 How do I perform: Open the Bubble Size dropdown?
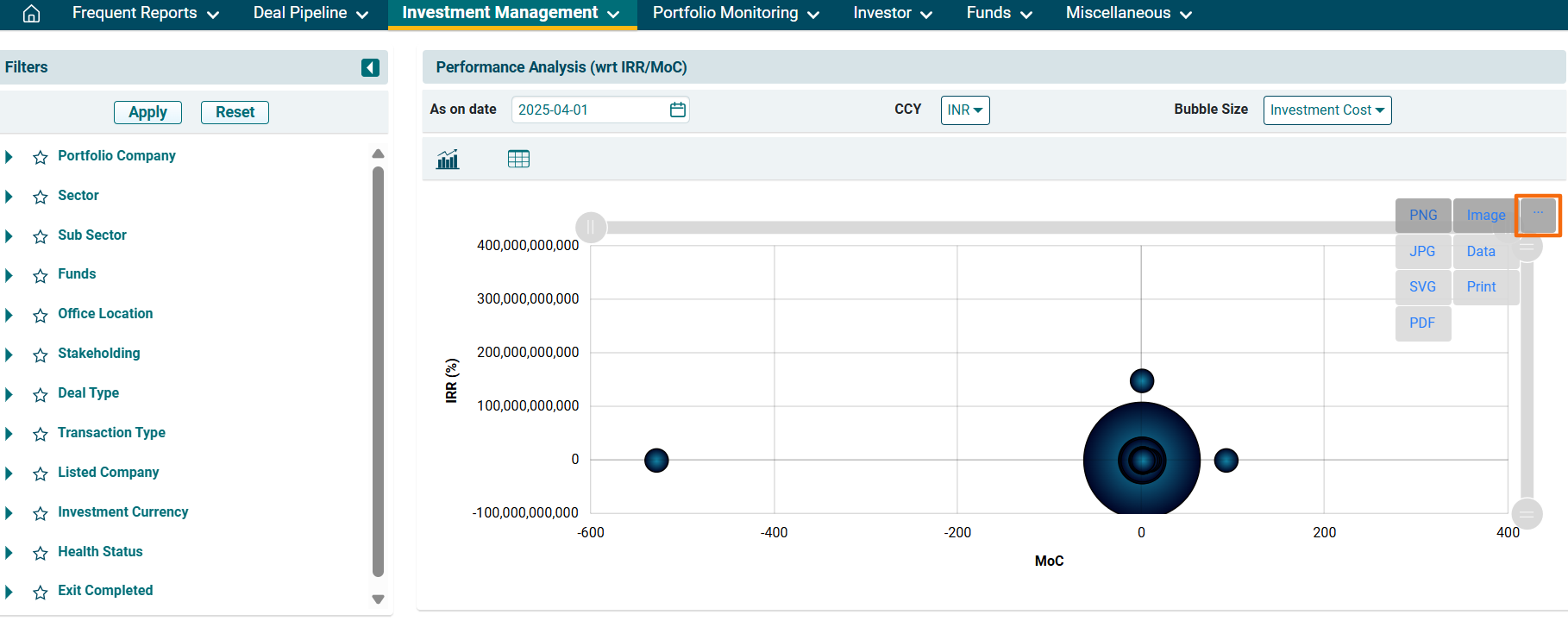coord(1327,110)
